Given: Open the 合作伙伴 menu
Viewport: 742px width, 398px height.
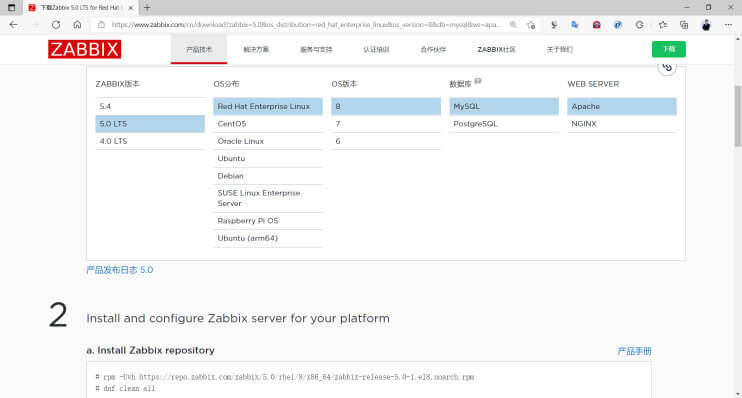Looking at the screenshot, I should [433, 49].
